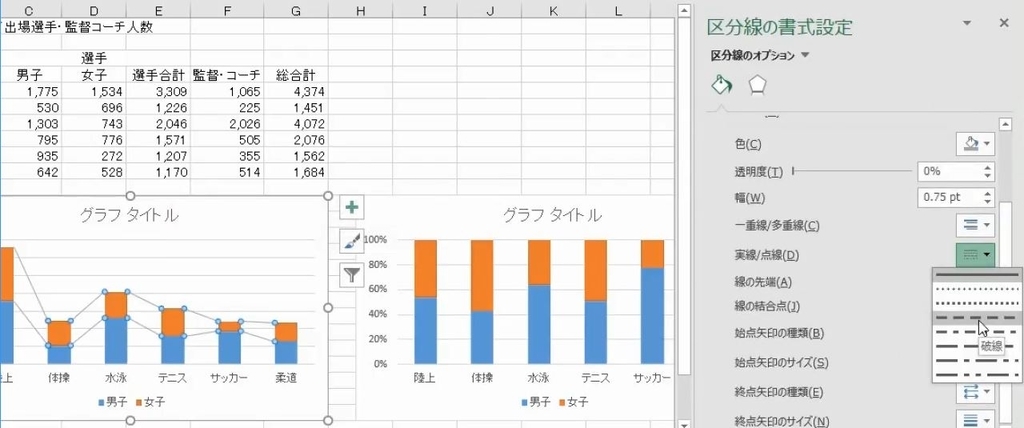Click the 100% axis label in the right chart
The image size is (1024, 428).
click(376, 240)
